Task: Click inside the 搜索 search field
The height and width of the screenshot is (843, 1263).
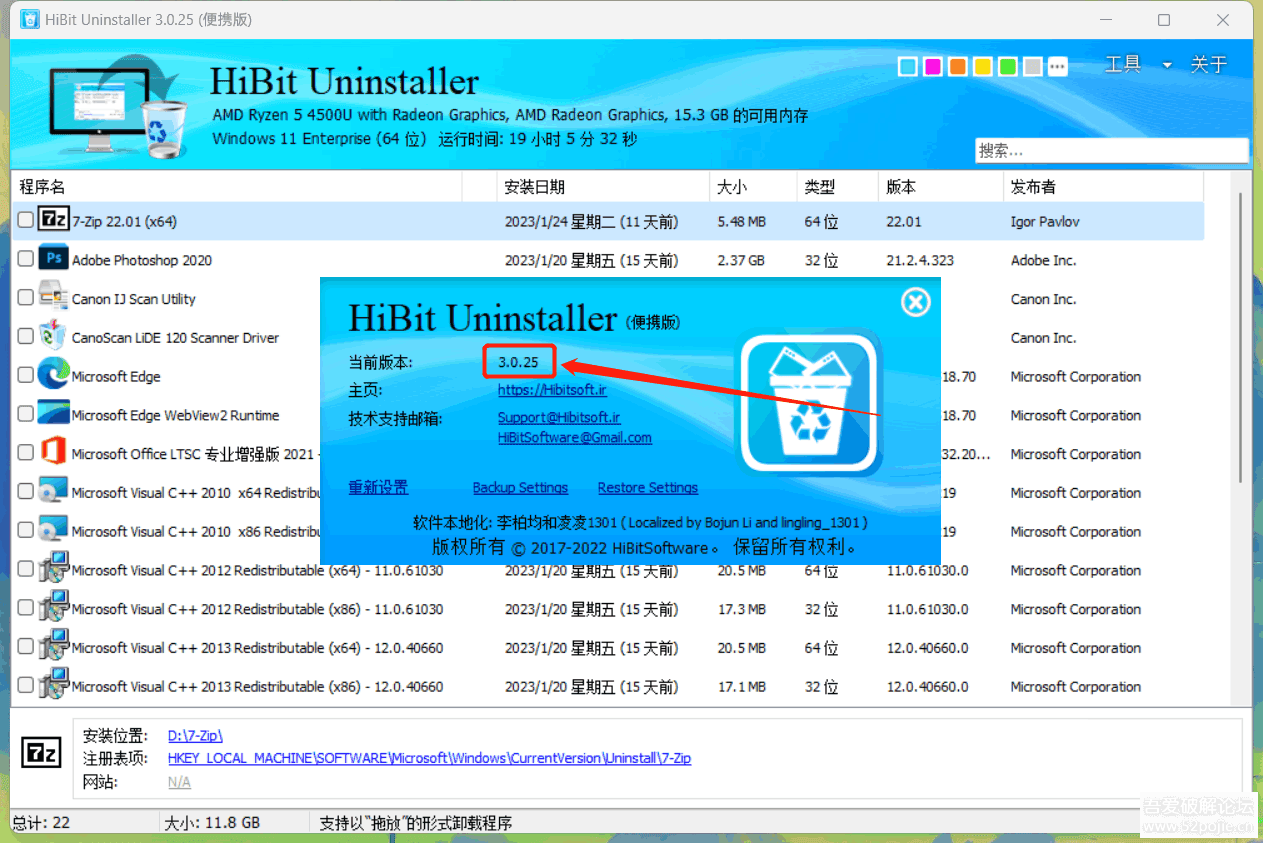Action: point(1110,150)
